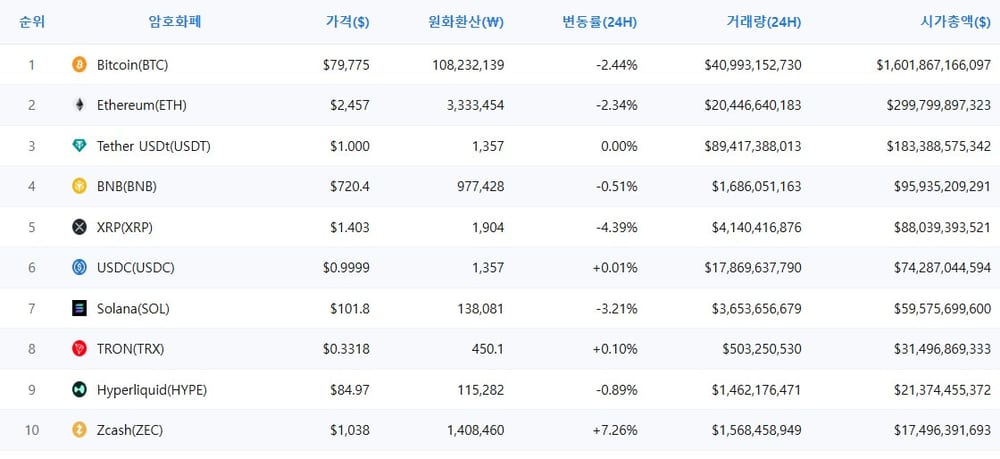
Task: Select XRP change -4.39%
Action: (x=616, y=228)
